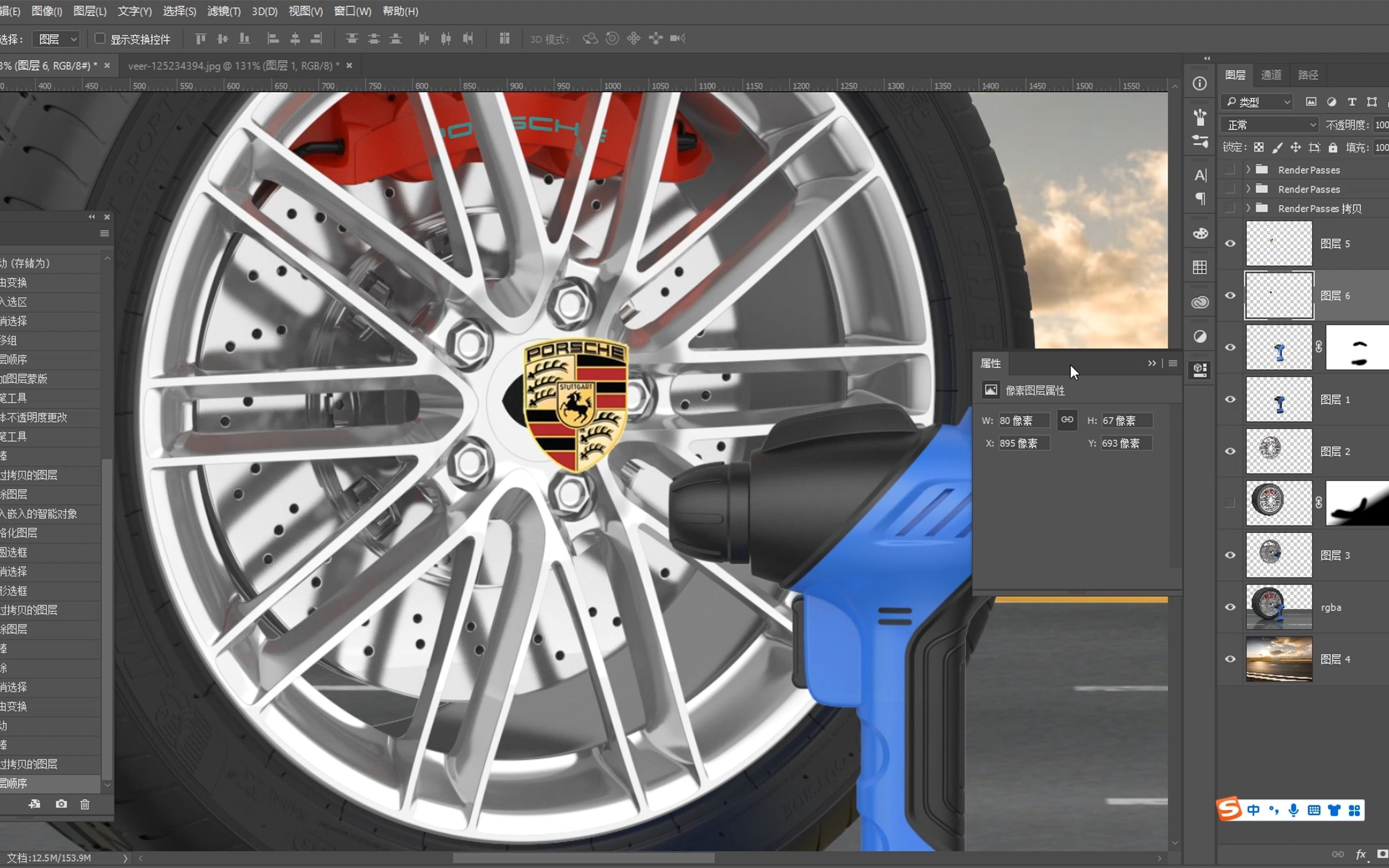Viewport: 1389px width, 868px height.
Task: Click align left edges icon
Action: tap(273, 39)
